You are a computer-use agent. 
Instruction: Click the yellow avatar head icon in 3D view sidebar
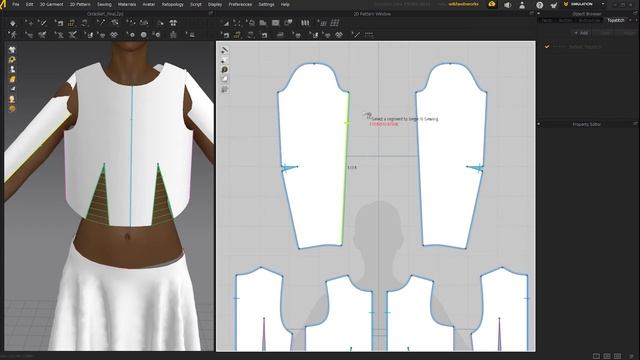tap(12, 99)
